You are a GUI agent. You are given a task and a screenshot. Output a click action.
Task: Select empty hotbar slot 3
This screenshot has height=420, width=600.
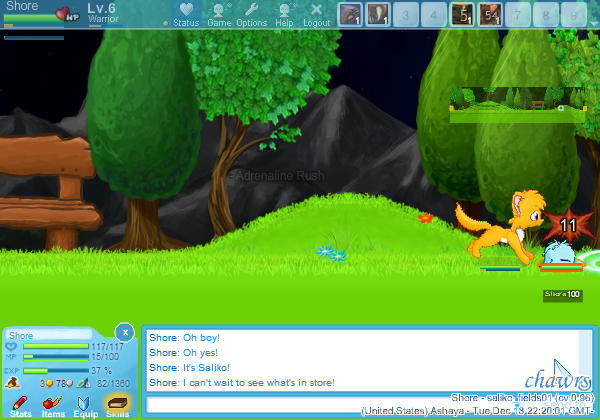[406, 14]
